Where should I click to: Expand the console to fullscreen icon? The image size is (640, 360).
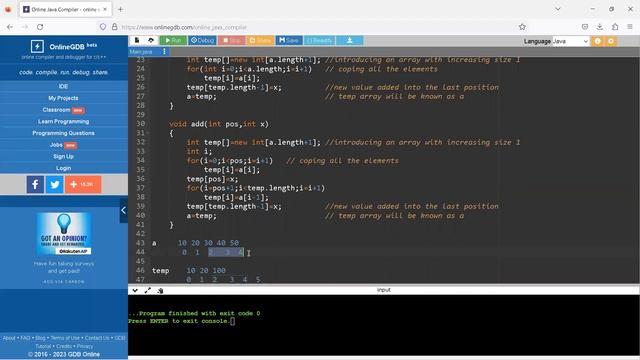click(x=147, y=290)
